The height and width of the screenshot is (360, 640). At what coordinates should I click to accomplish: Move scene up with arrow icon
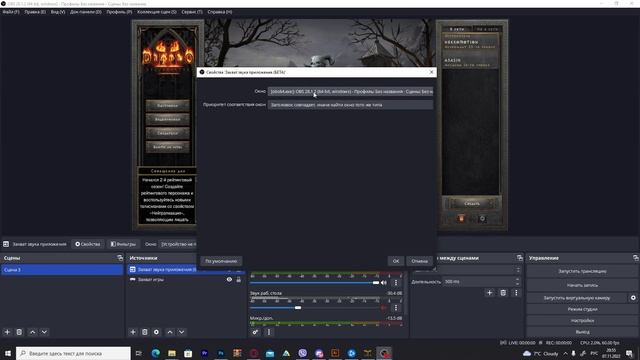tap(33, 332)
